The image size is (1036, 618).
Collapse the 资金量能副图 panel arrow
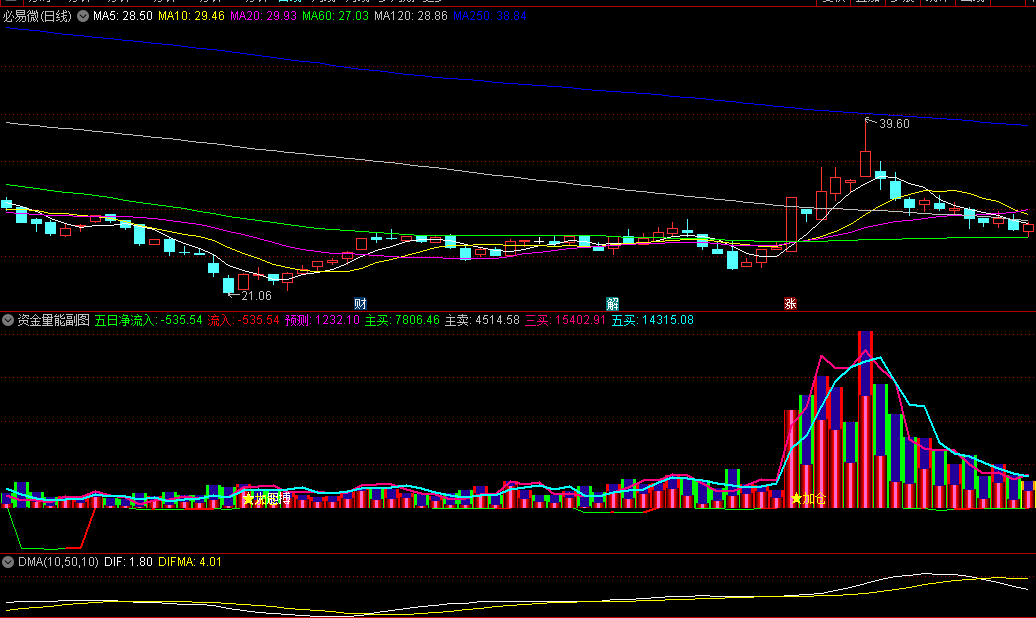click(8, 321)
